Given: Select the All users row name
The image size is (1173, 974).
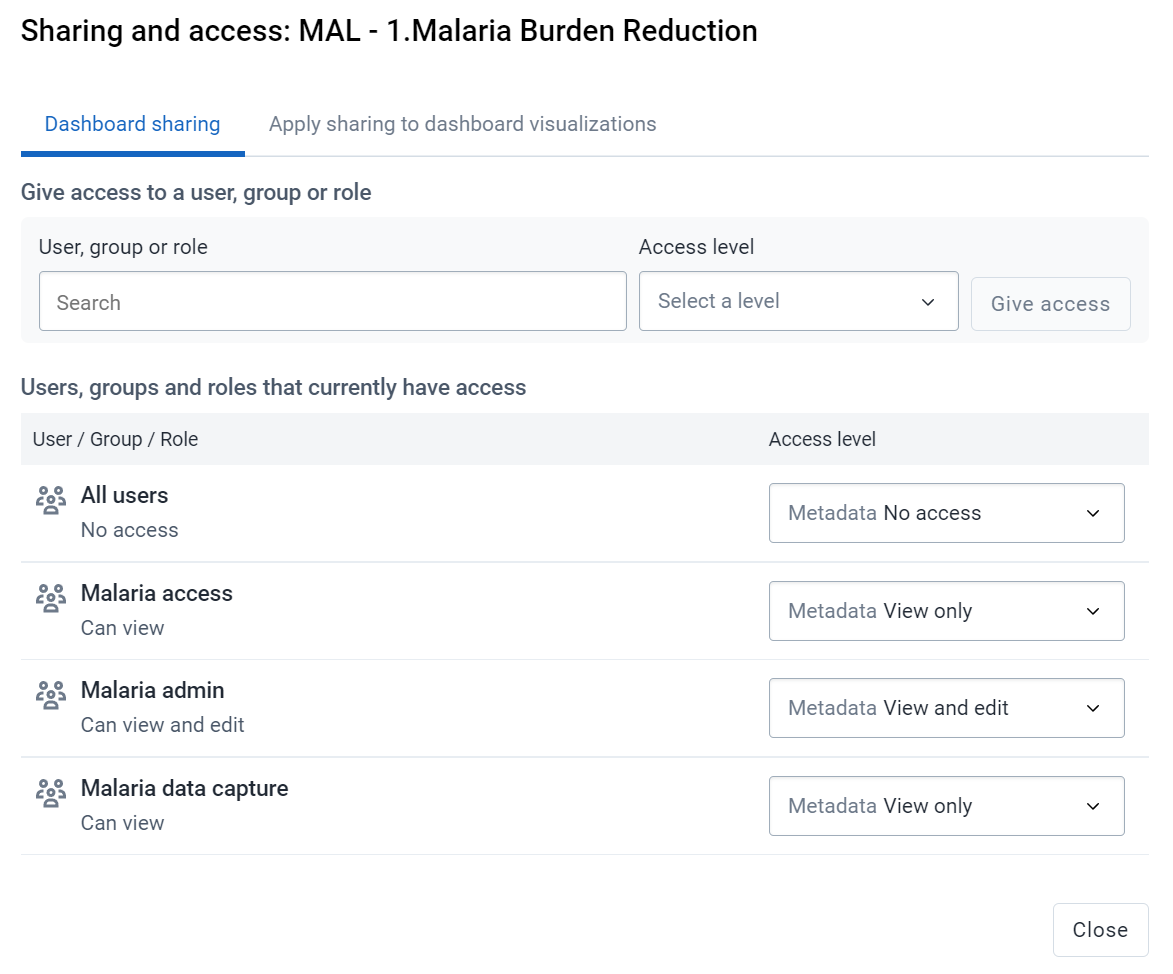Looking at the screenshot, I should coord(124,495).
